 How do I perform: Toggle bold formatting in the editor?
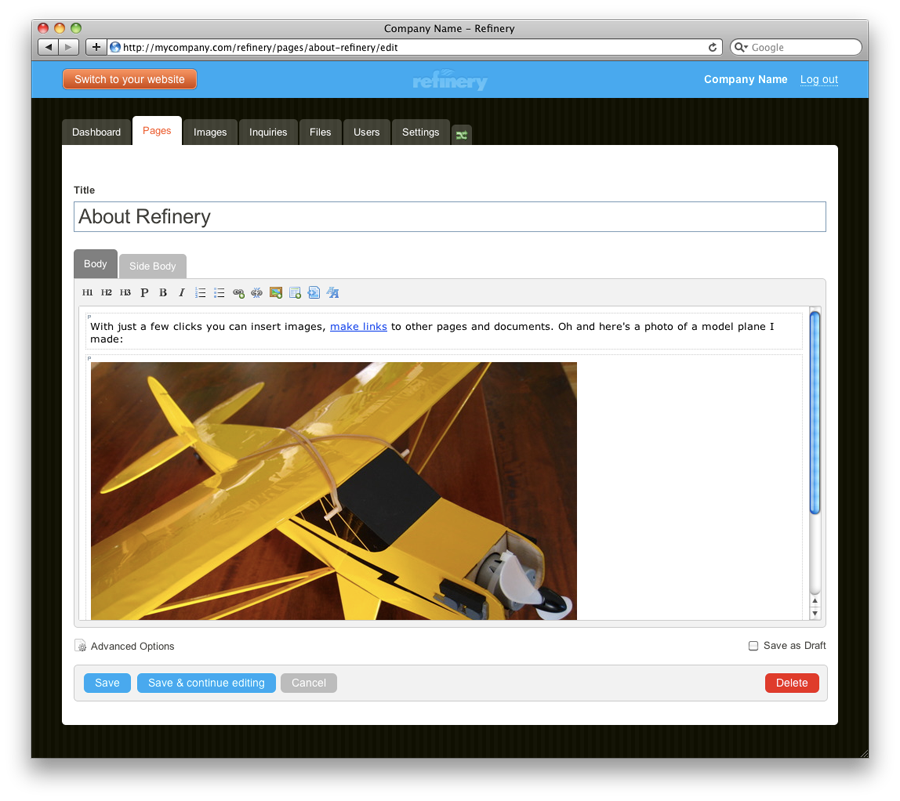click(163, 293)
